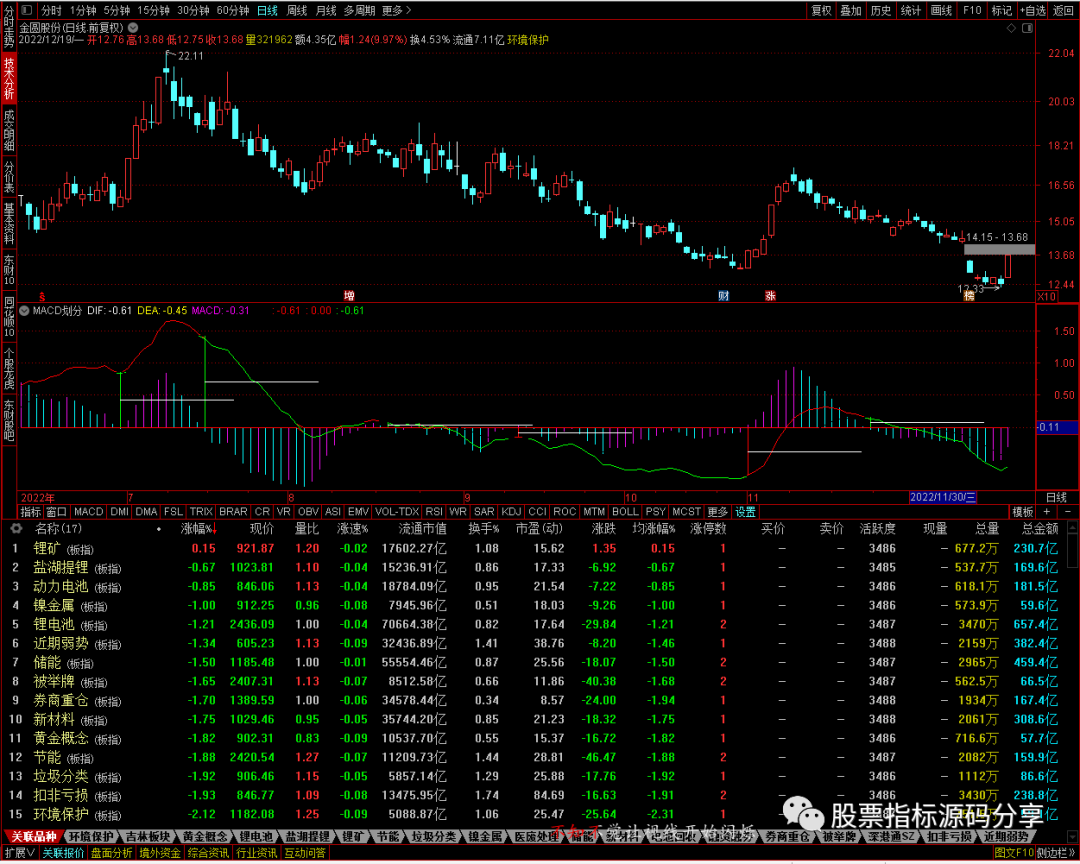The image size is (1080, 864).
Task: Click the 财 event marker on the chart
Action: pos(723,296)
